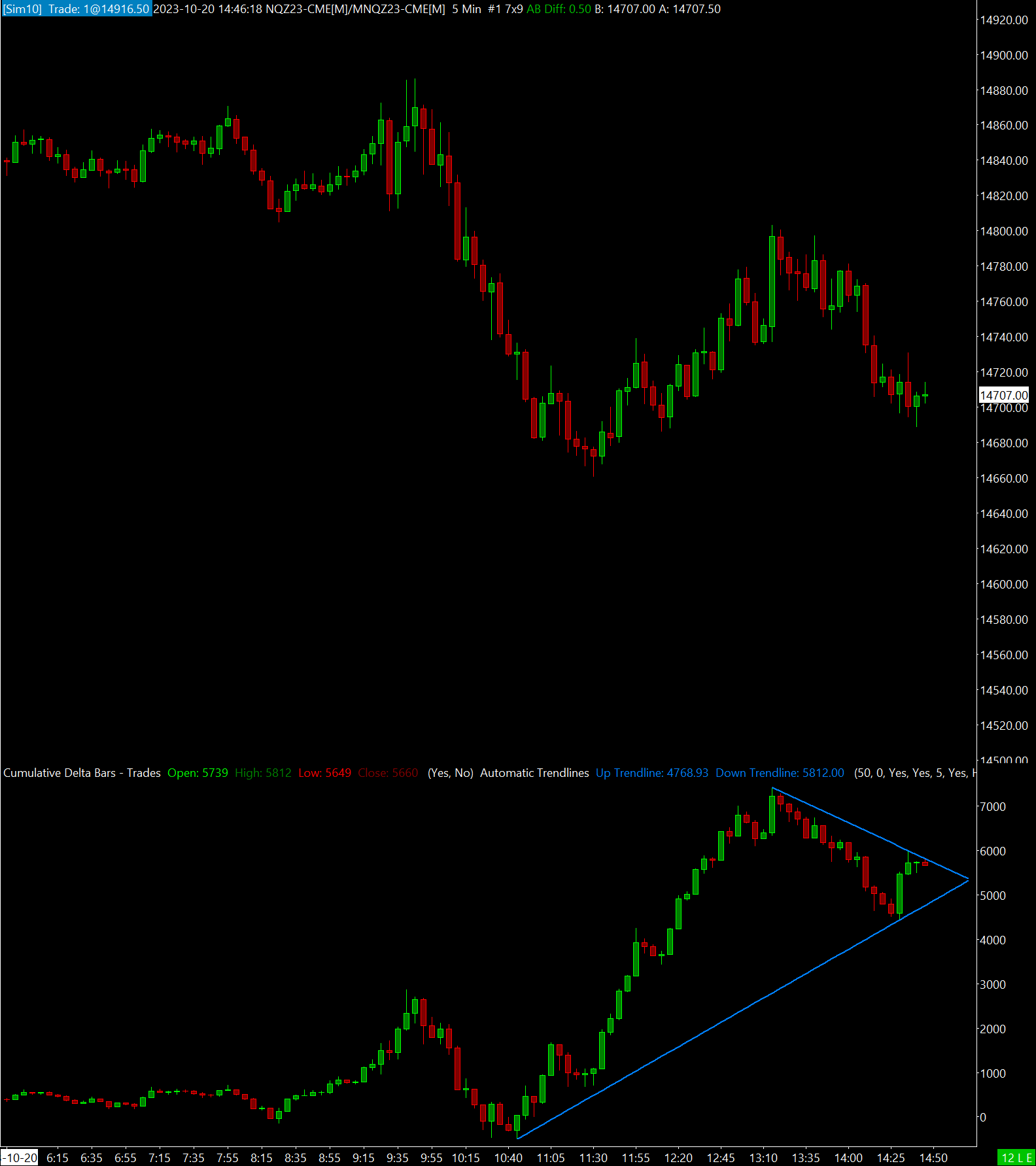1036x1166 pixels.
Task: Click the 14600.00 price axis label
Action: pyautogui.click(x=1004, y=585)
